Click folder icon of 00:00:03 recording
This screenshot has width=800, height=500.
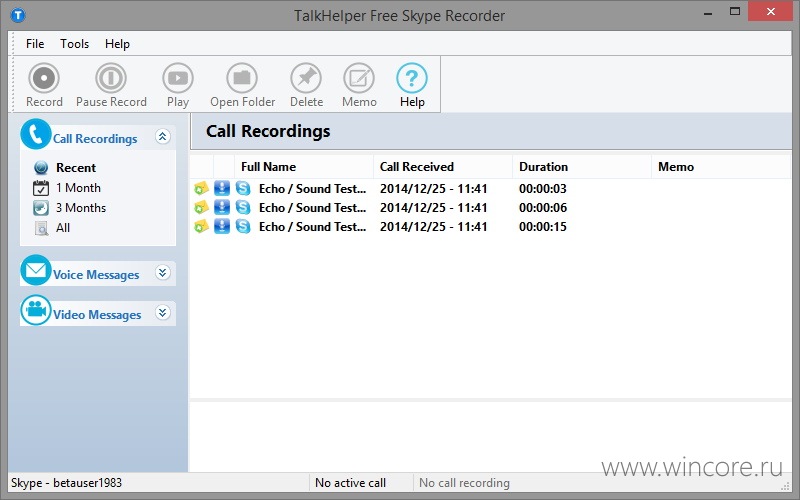(x=202, y=188)
